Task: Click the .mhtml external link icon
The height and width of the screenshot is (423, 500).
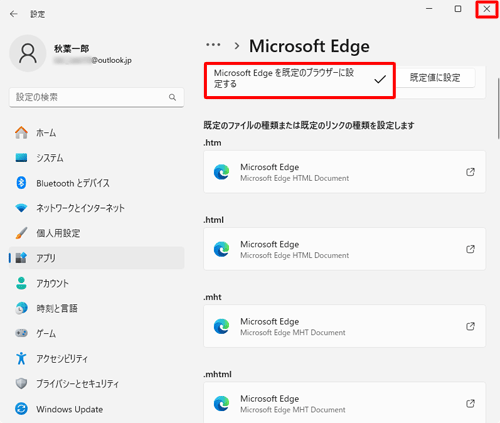Action: coord(470,404)
